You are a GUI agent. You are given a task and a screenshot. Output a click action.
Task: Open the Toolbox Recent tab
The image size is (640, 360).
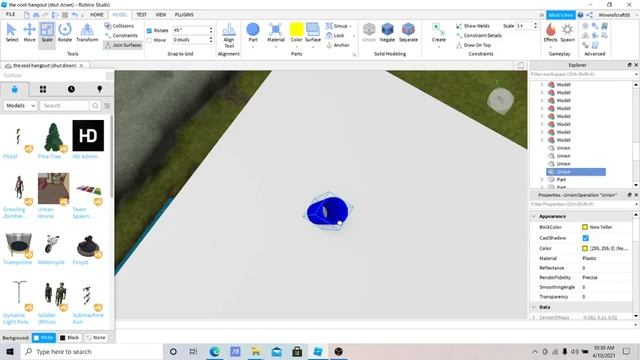(71, 89)
